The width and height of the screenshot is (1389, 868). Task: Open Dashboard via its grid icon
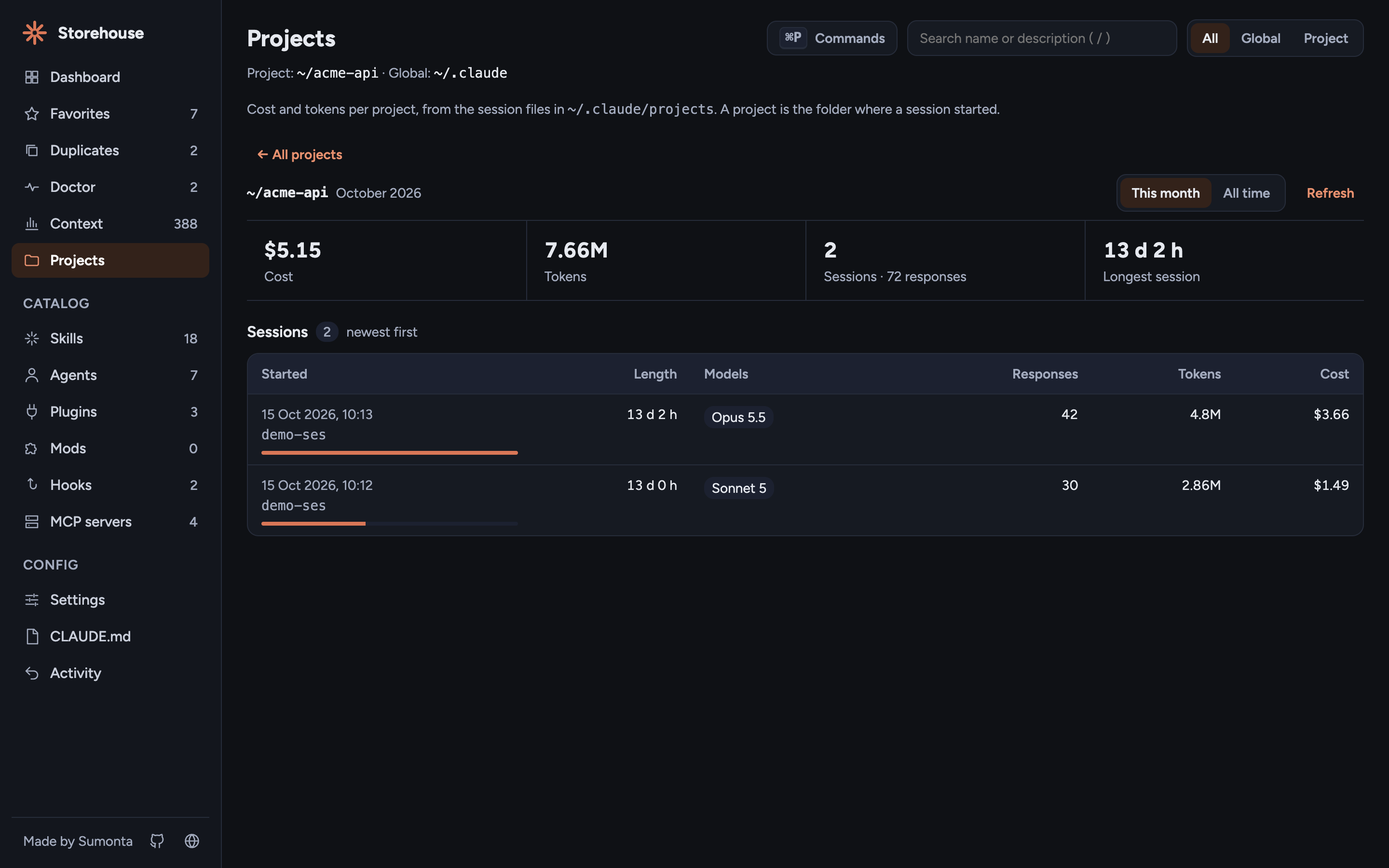pos(31,77)
